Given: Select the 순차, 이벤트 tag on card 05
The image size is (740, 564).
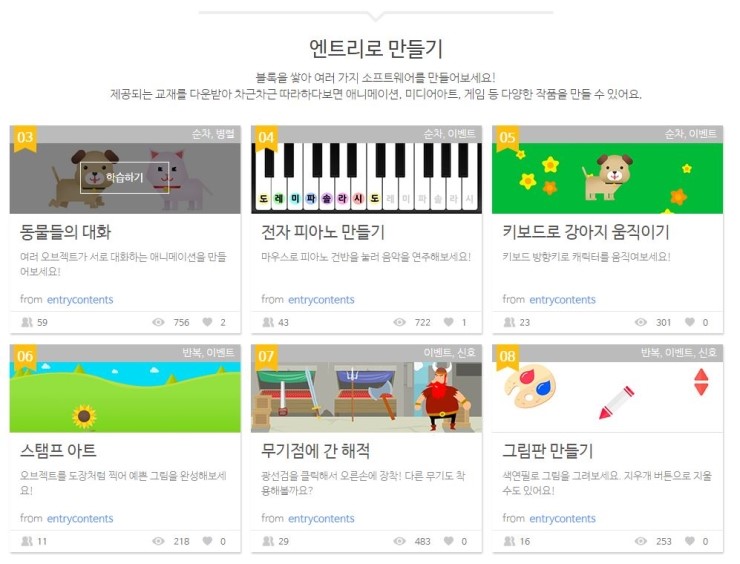Looking at the screenshot, I should click(x=690, y=134).
